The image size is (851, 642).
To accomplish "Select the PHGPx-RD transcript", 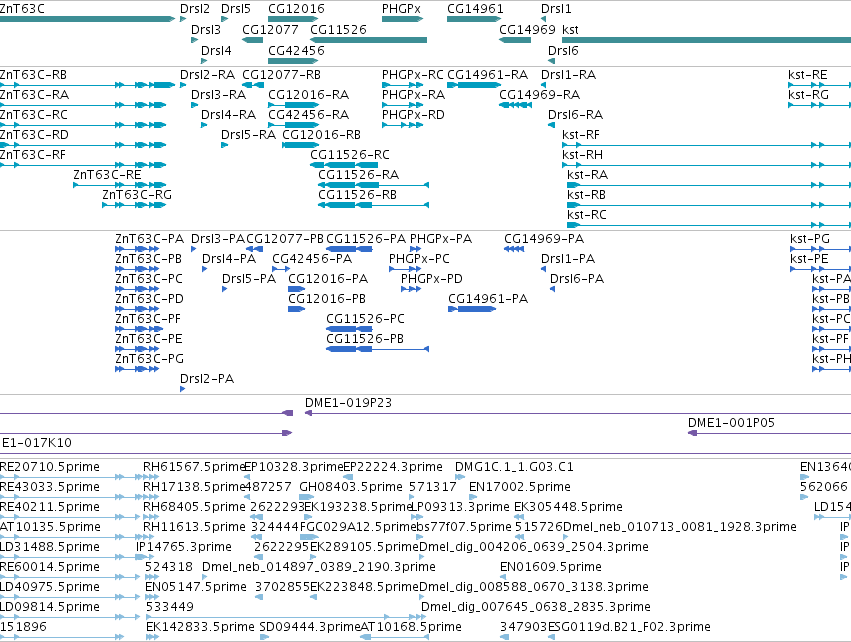I will click(x=413, y=115).
